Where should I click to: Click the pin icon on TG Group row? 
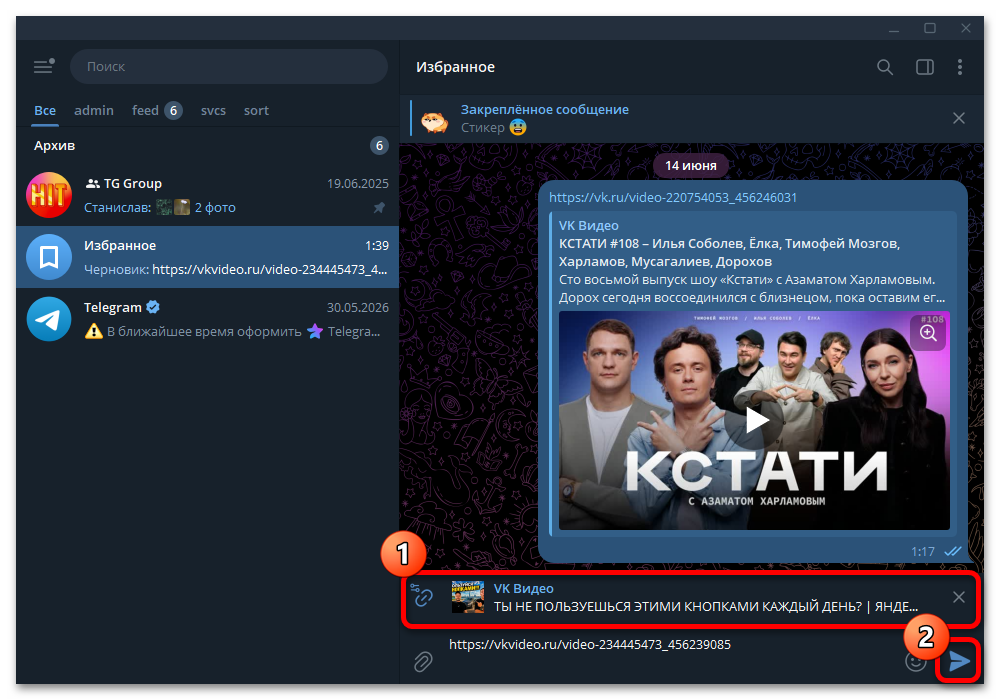tap(379, 208)
